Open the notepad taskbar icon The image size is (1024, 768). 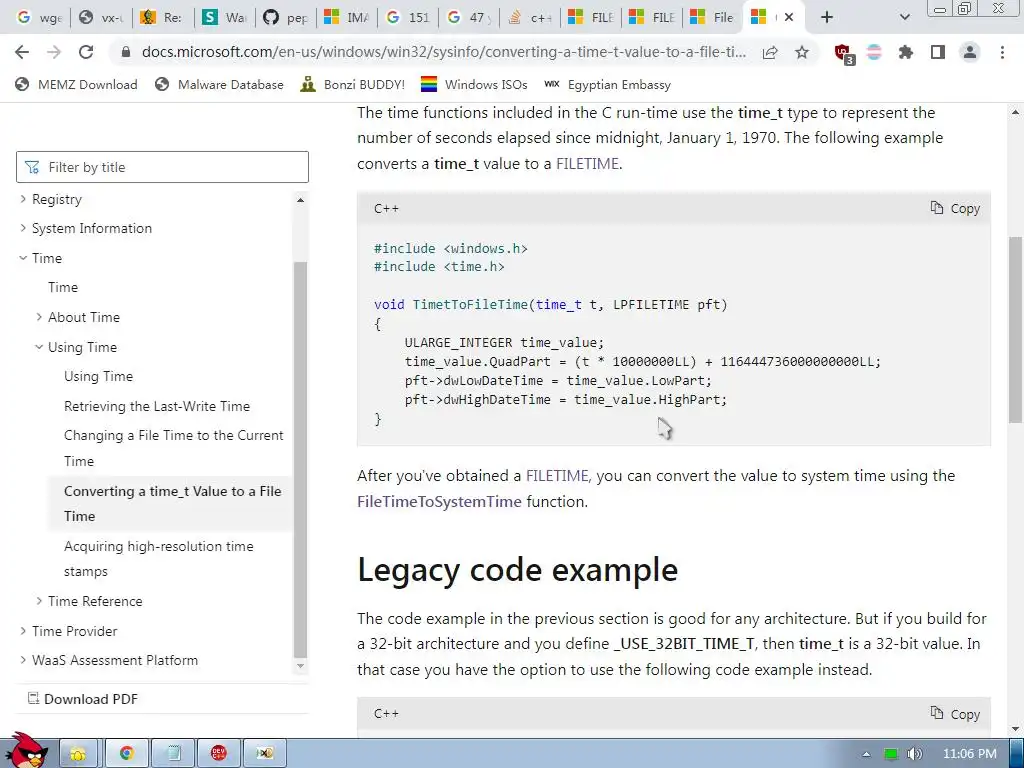174,754
